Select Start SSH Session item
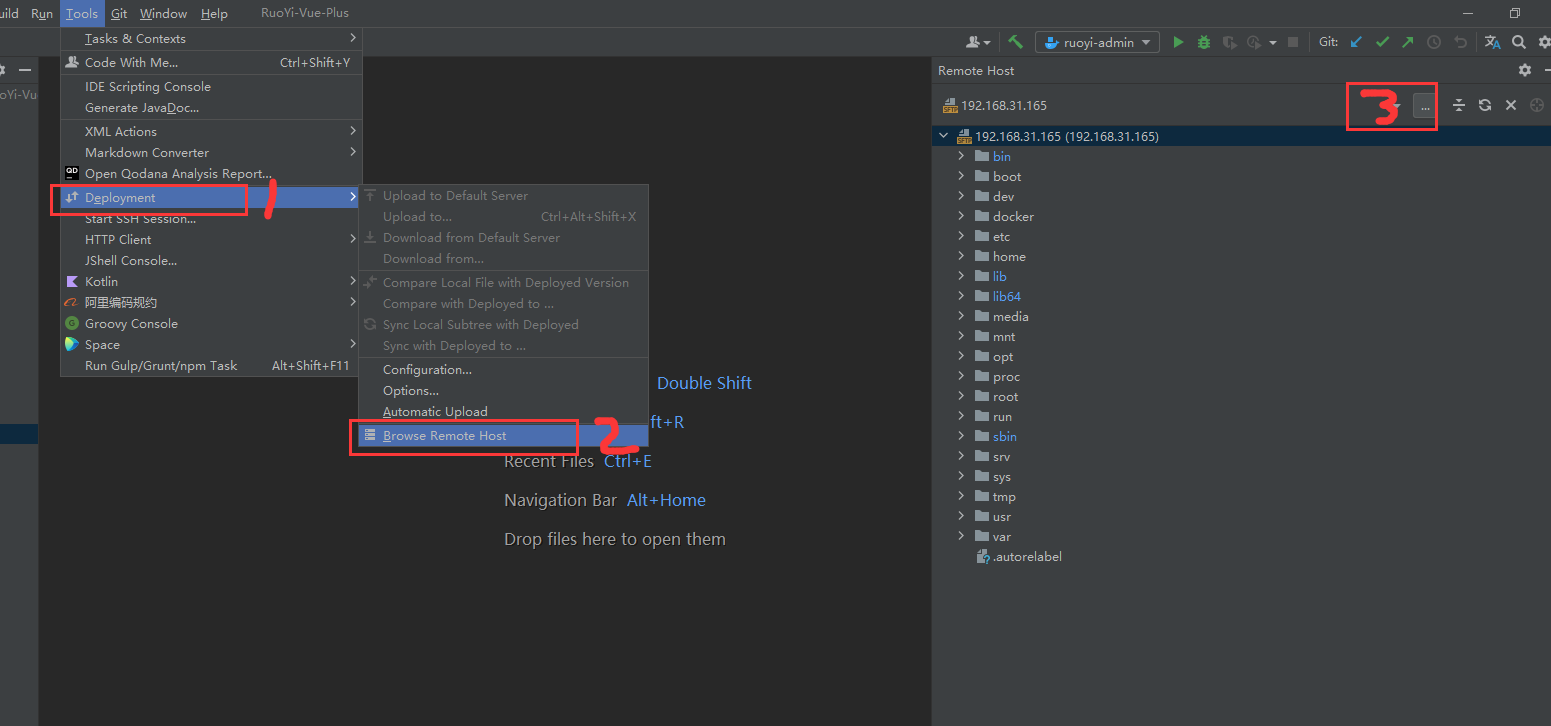This screenshot has width=1551, height=726. click(210, 219)
